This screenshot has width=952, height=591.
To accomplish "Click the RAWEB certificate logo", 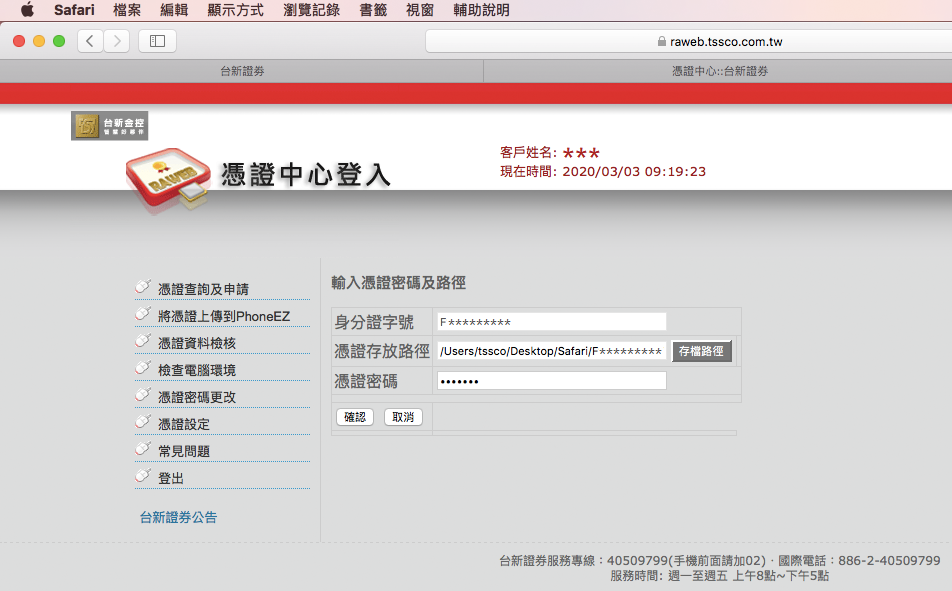I will [x=168, y=179].
